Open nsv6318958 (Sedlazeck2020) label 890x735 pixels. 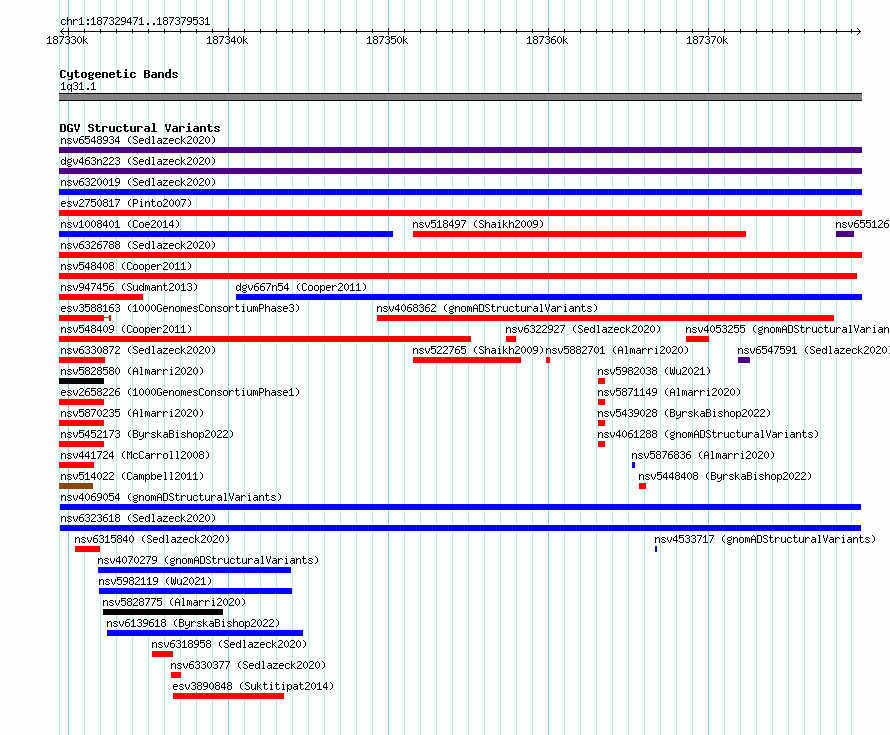[229, 644]
